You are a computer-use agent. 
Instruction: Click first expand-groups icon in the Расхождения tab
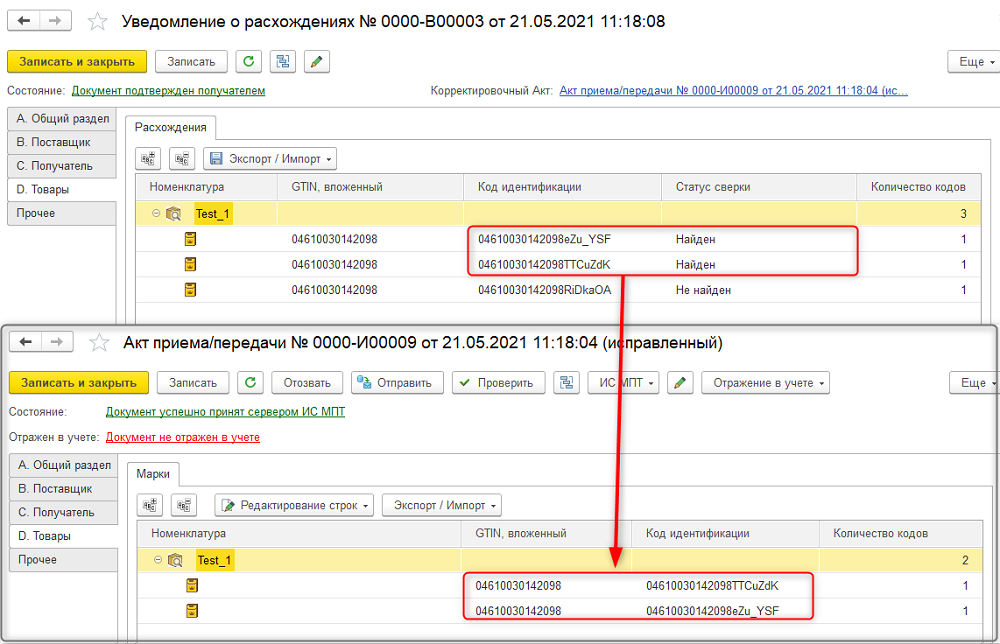[x=149, y=159]
